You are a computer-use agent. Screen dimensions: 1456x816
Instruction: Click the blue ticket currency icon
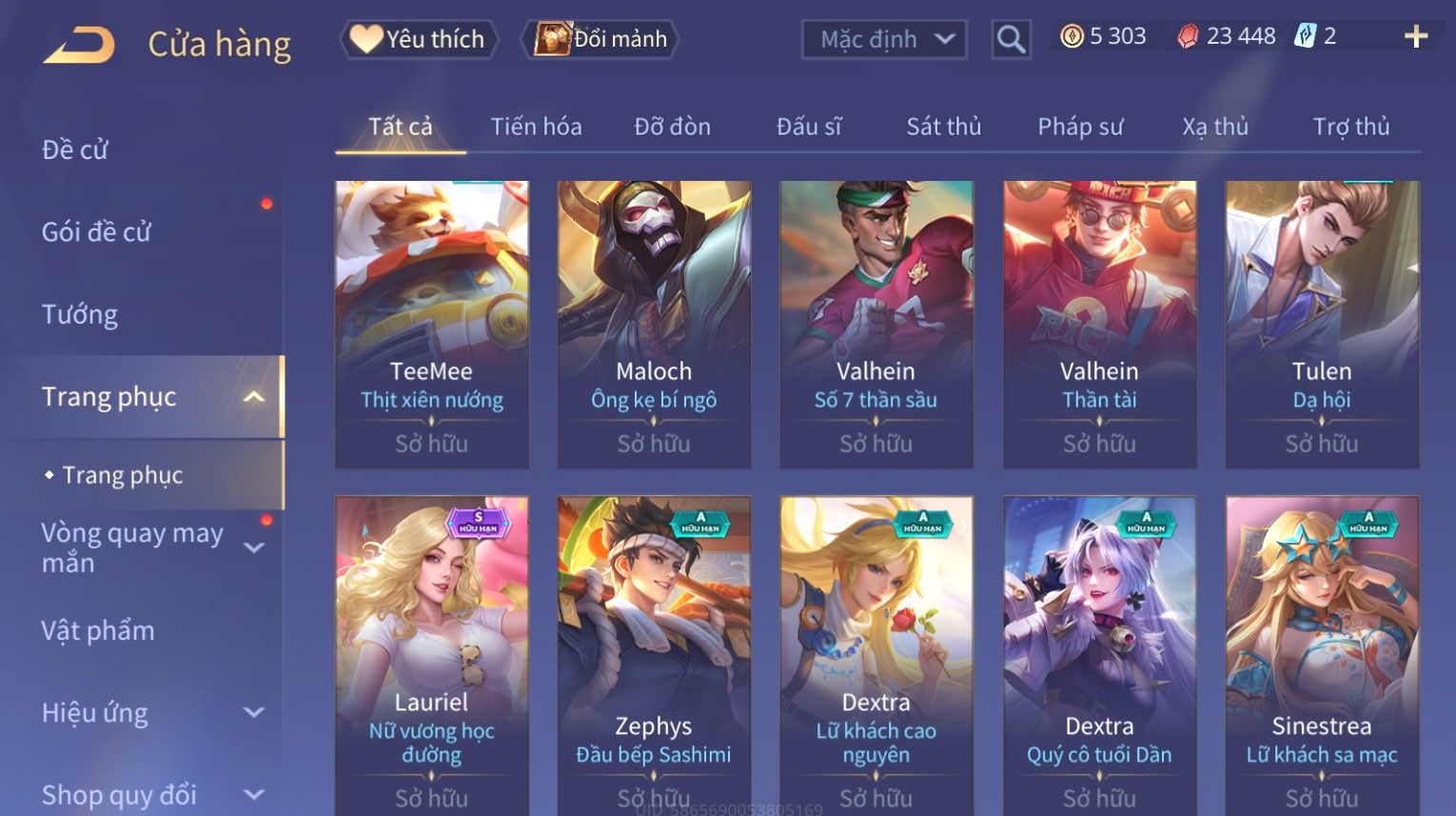pos(1305,37)
